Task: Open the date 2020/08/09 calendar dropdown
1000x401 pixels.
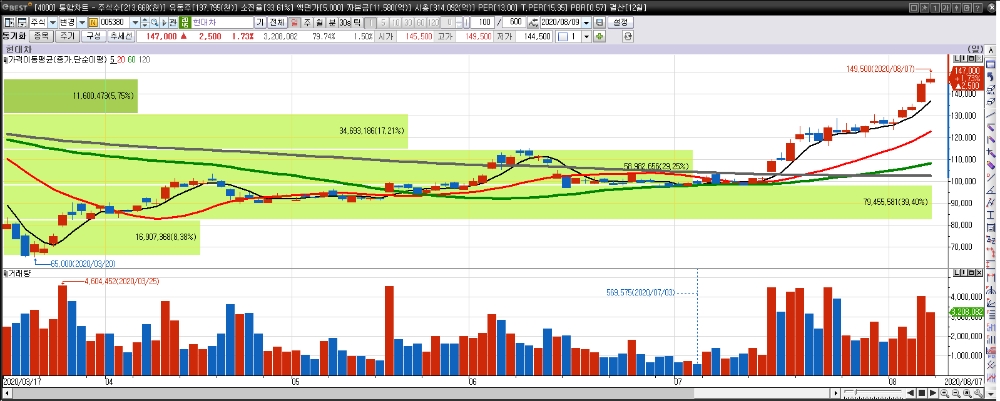Action: pos(586,22)
